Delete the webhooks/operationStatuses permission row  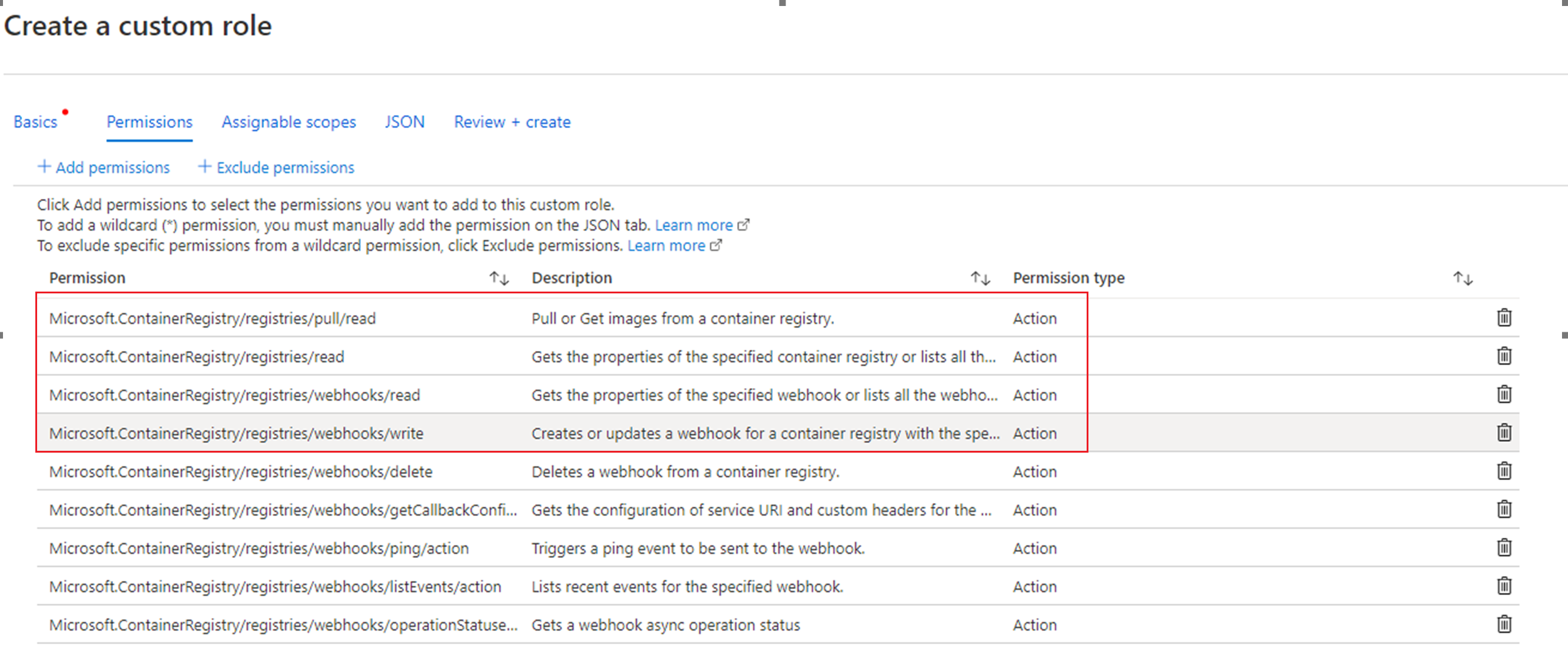[1503, 624]
